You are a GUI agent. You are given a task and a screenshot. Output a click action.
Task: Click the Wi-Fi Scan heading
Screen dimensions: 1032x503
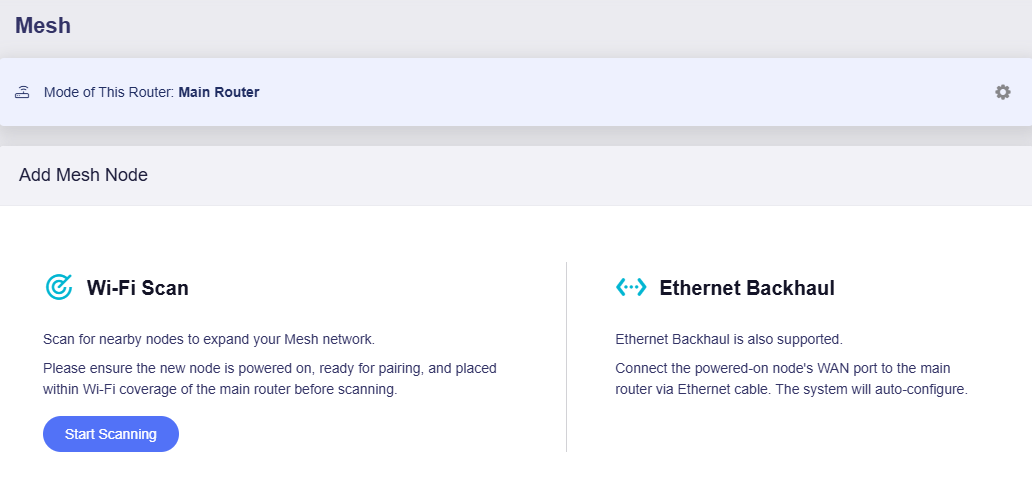pyautogui.click(x=138, y=288)
